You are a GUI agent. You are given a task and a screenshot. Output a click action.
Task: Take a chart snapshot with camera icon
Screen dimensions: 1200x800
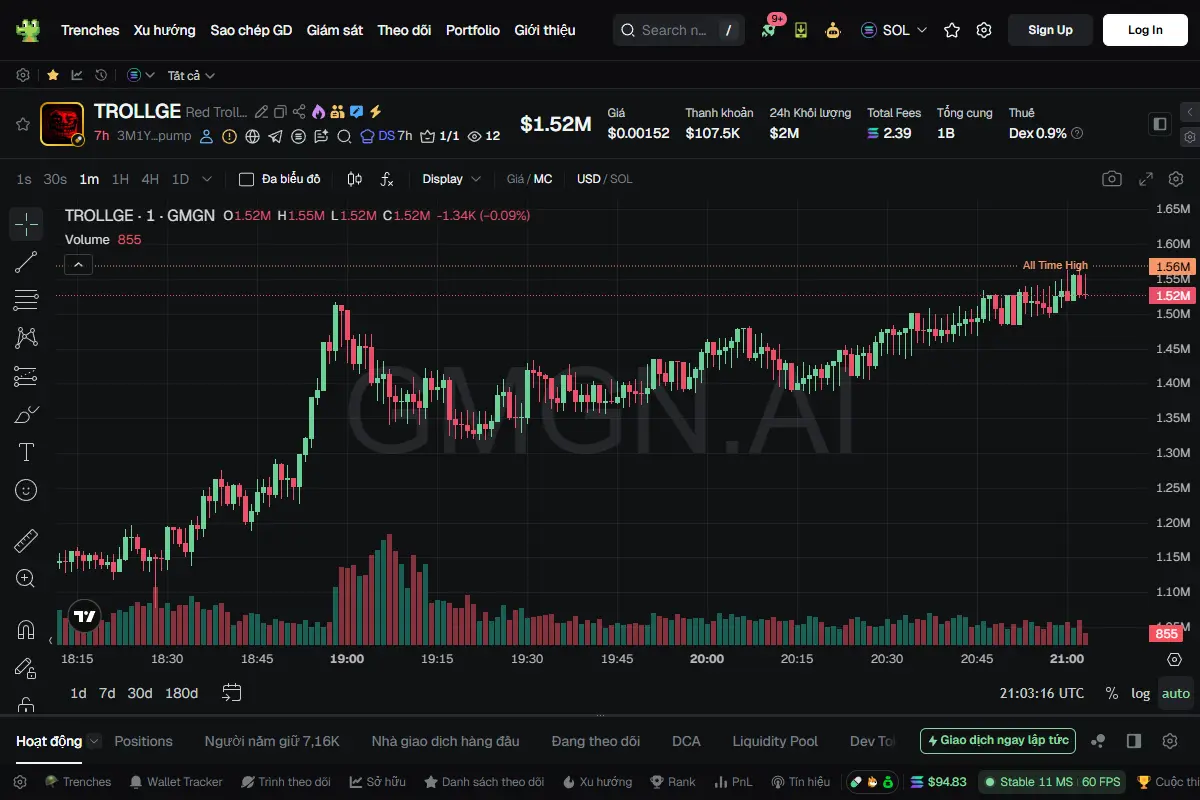1111,179
